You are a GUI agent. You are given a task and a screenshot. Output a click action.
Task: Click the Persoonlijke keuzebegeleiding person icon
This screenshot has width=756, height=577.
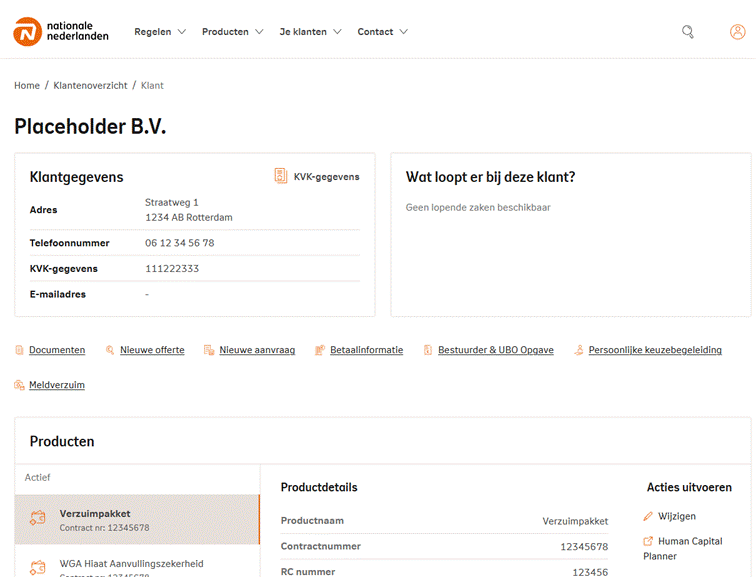(x=579, y=350)
